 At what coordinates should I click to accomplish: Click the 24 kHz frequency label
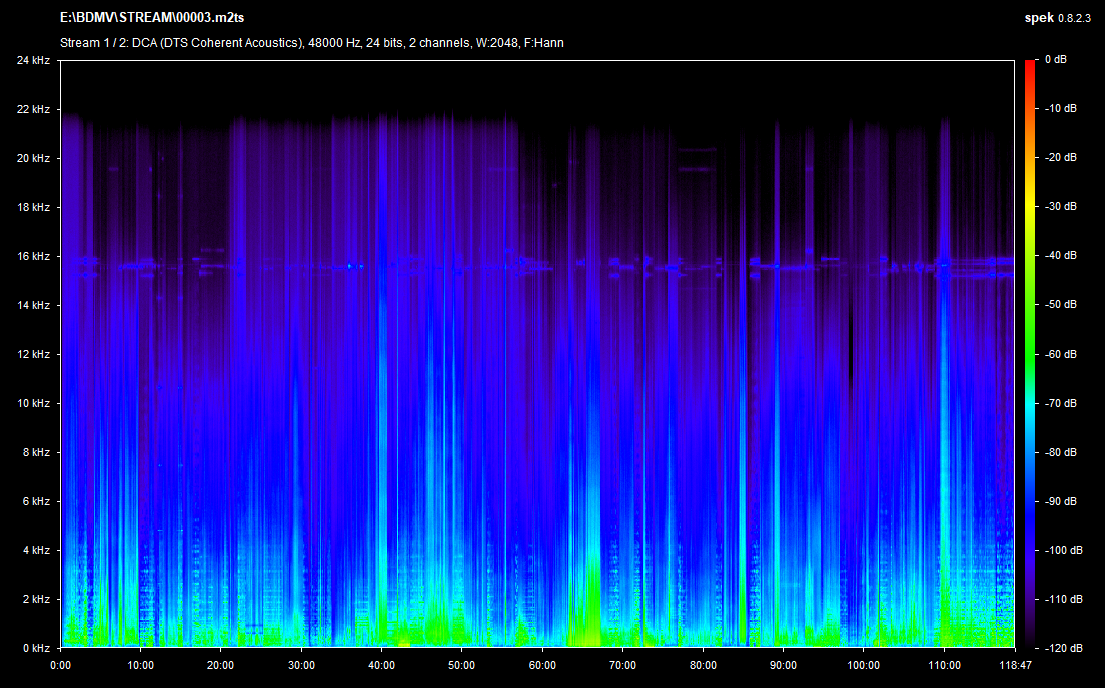33,61
